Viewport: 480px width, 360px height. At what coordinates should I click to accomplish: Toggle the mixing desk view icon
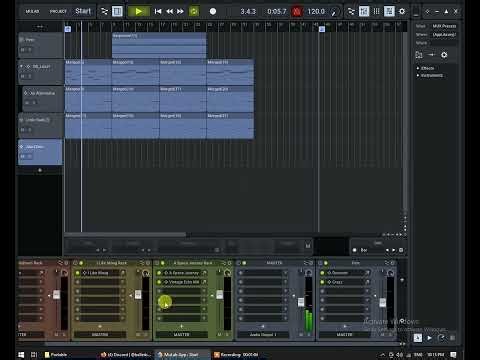[x=364, y=11]
